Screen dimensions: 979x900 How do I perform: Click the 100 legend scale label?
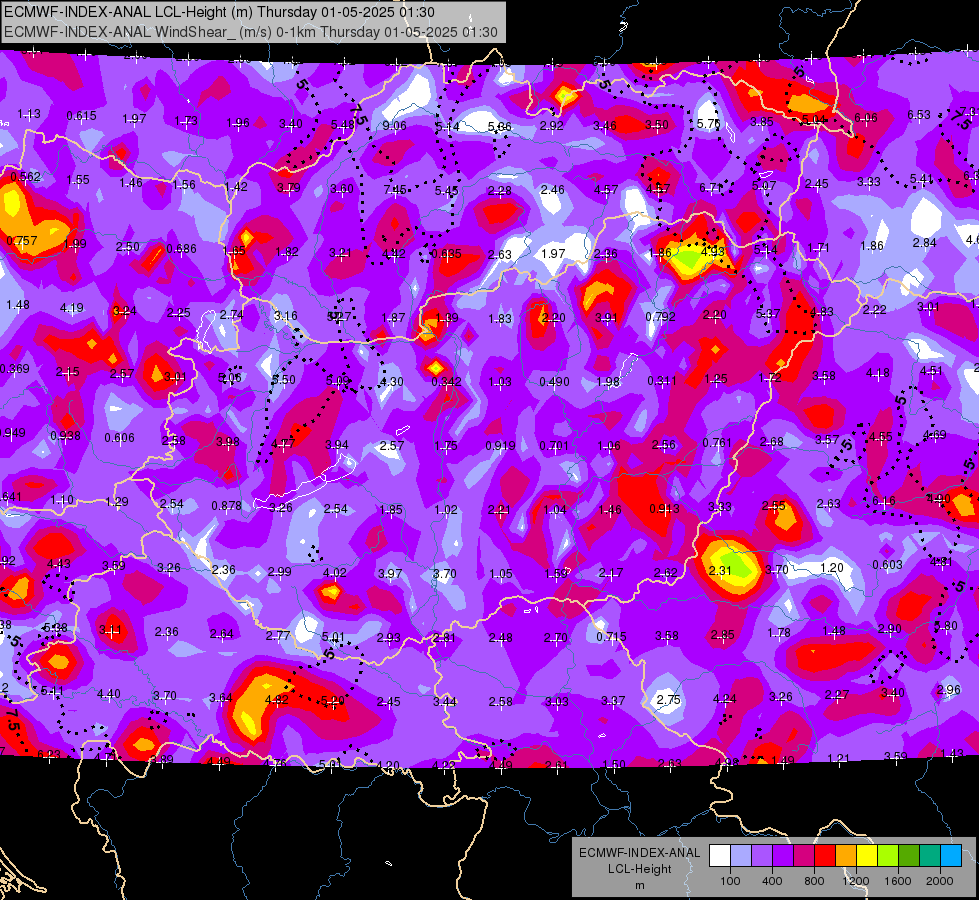730,881
